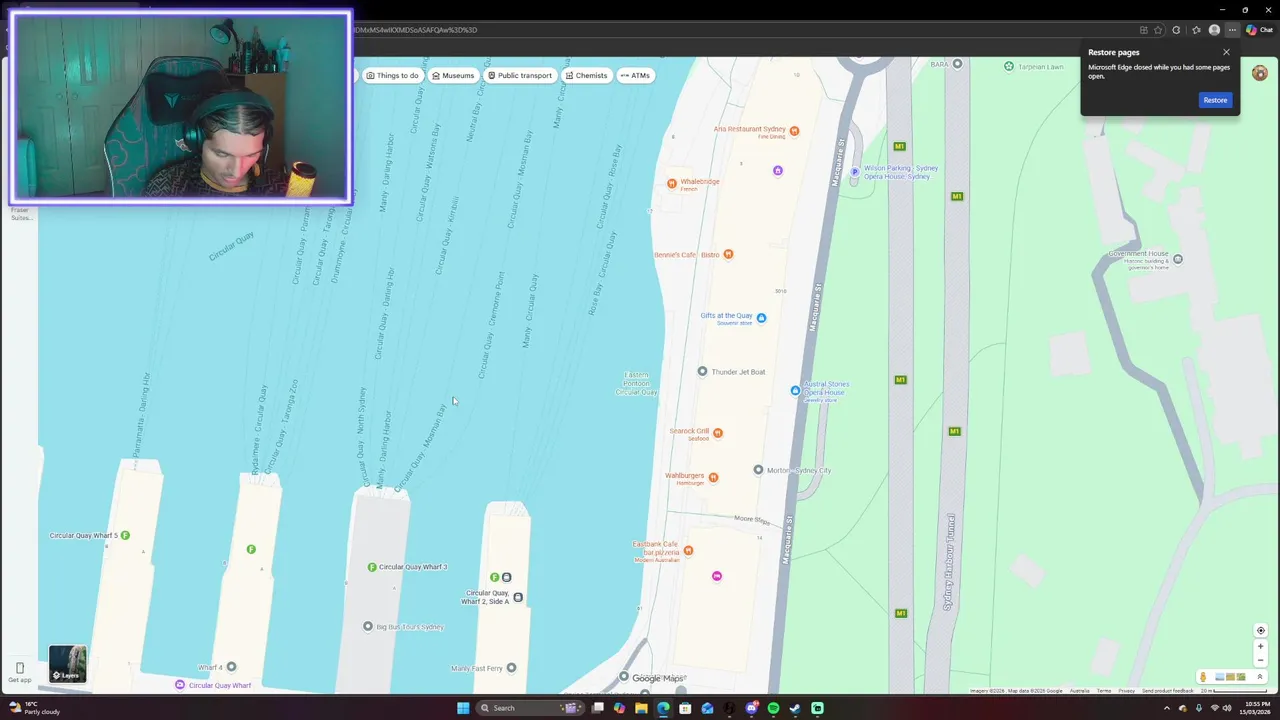Open the Windows Start menu

462,708
